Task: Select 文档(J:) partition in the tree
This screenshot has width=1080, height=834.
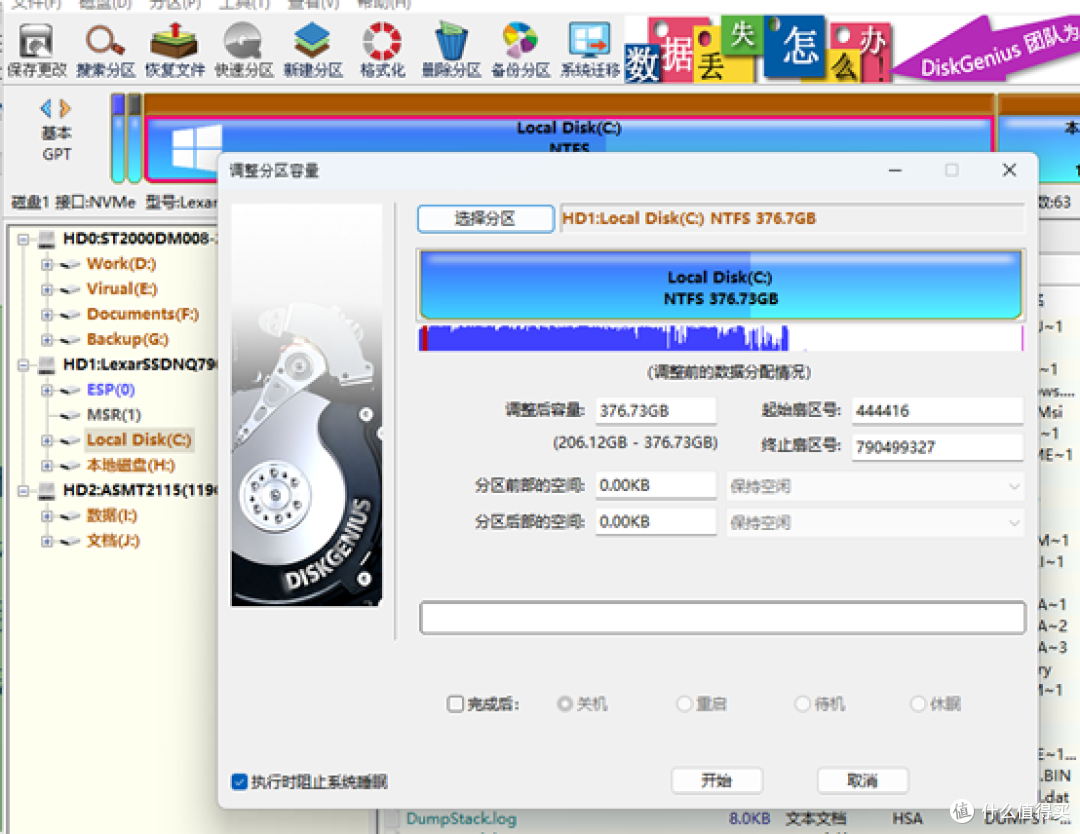Action: pyautogui.click(x=113, y=541)
